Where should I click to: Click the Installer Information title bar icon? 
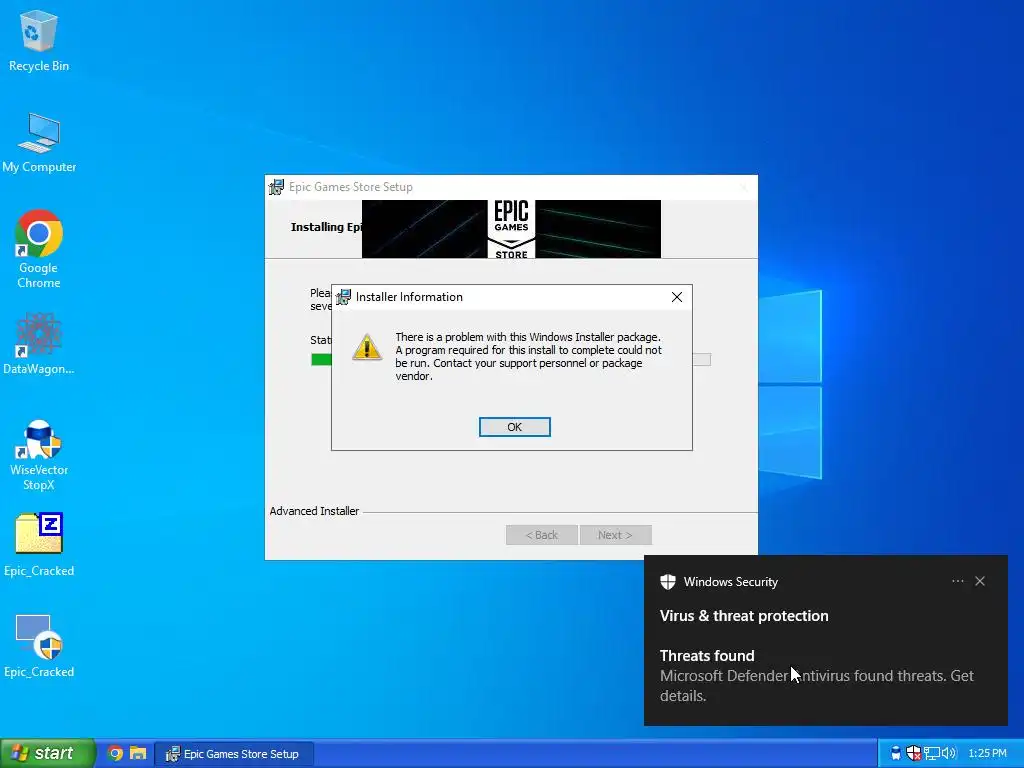(344, 297)
